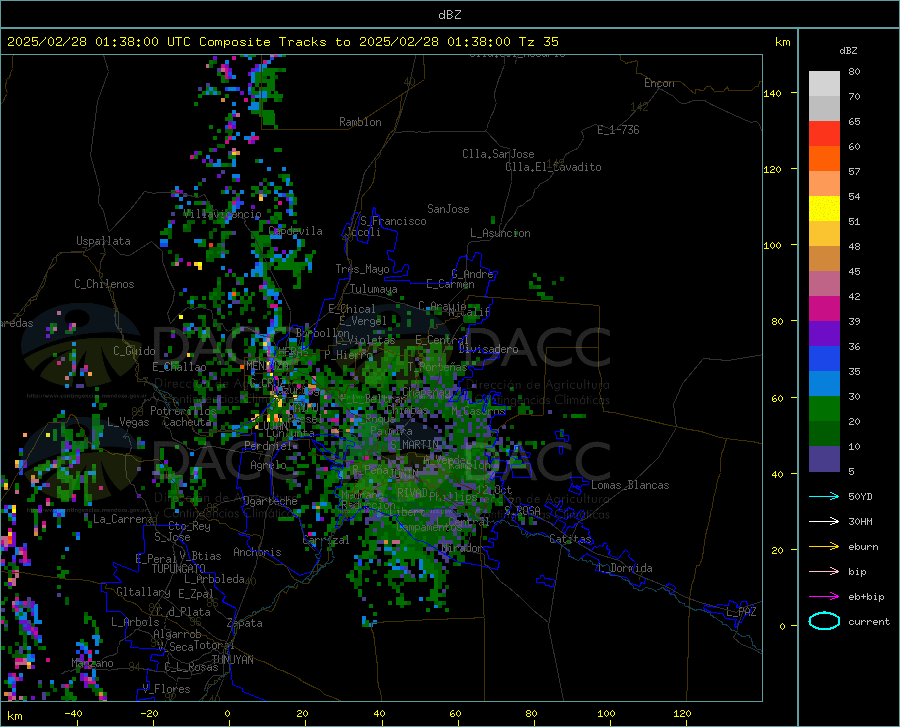Click the L_Asuncion map label
Viewport: 900px width, 727px height.
(500, 233)
